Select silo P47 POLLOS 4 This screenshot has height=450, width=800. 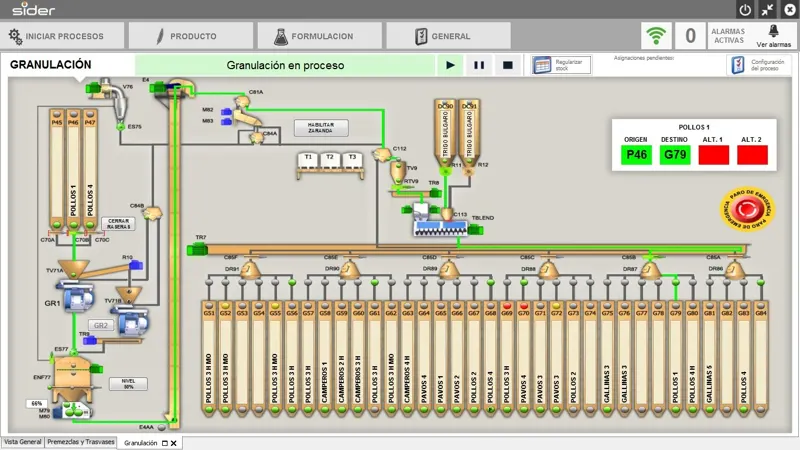pos(90,170)
